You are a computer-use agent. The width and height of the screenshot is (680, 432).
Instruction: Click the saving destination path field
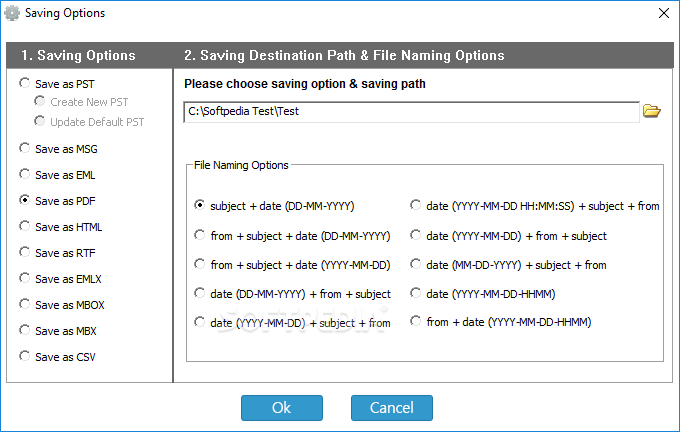click(x=411, y=112)
